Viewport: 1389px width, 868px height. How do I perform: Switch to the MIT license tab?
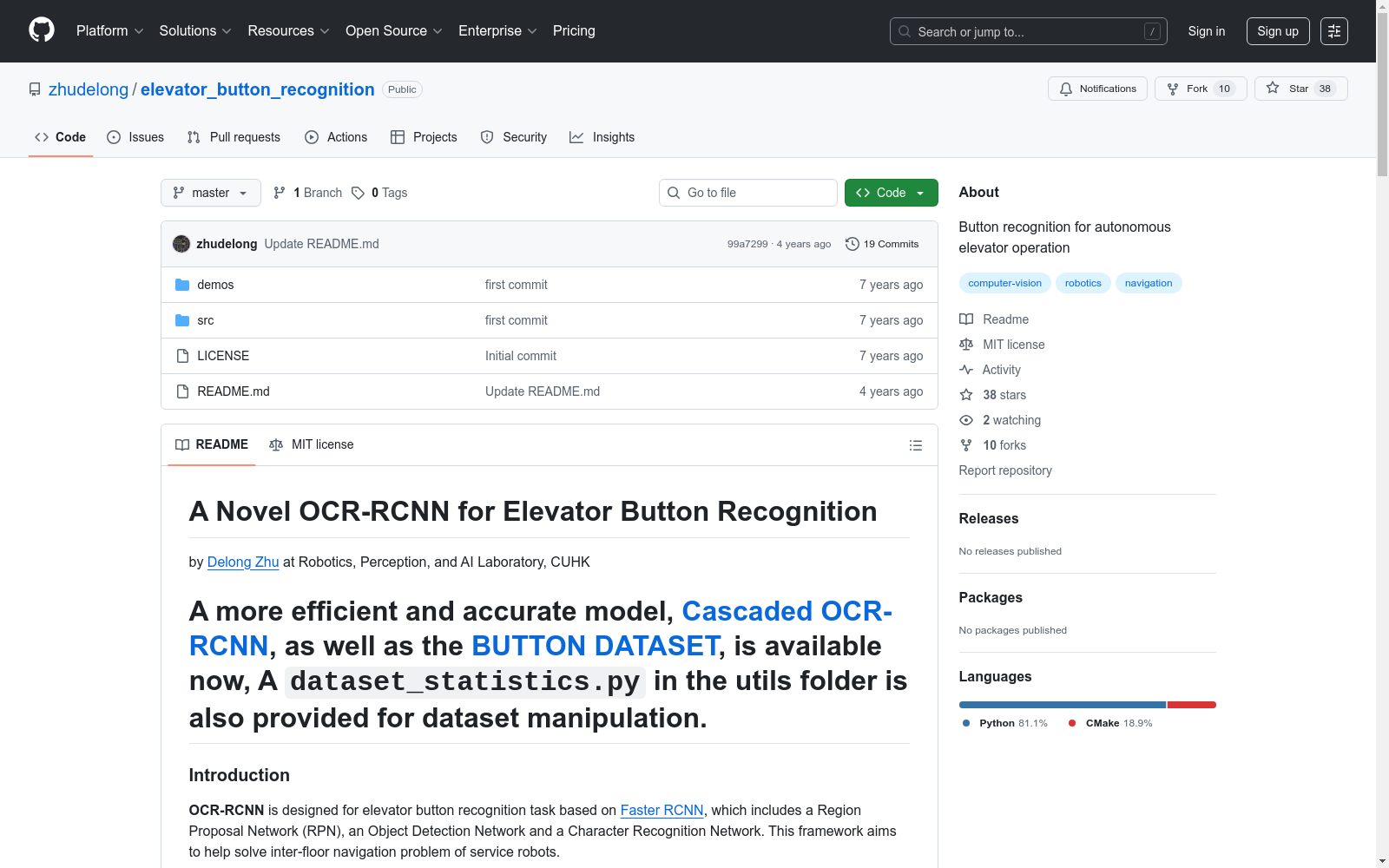click(312, 444)
